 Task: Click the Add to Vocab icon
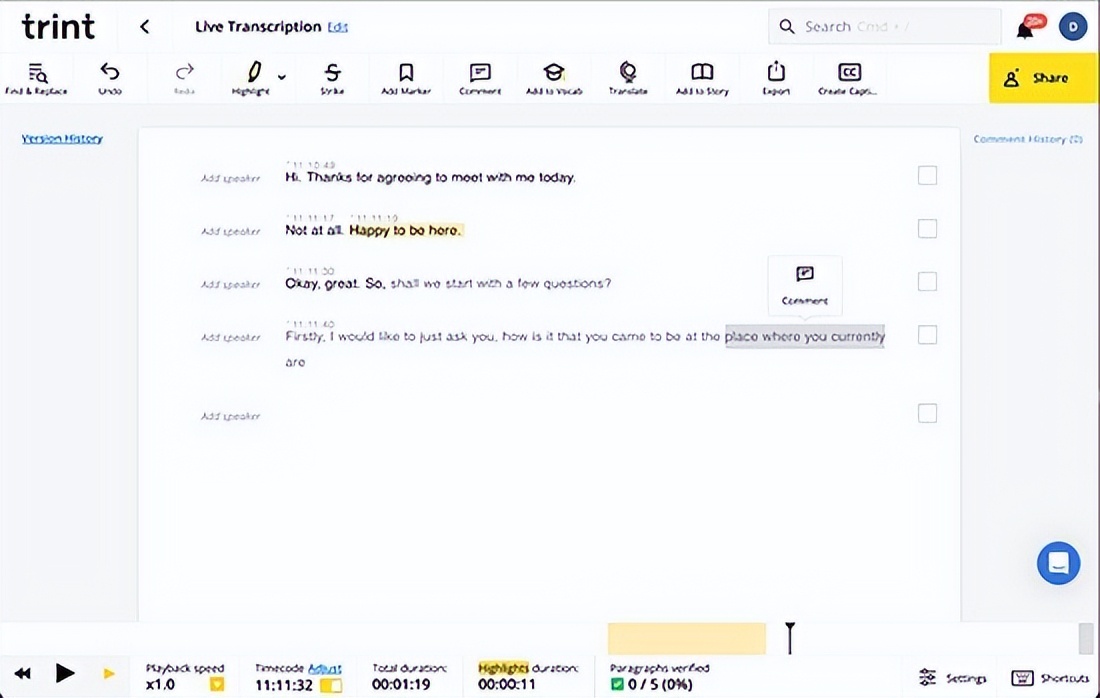coord(553,78)
